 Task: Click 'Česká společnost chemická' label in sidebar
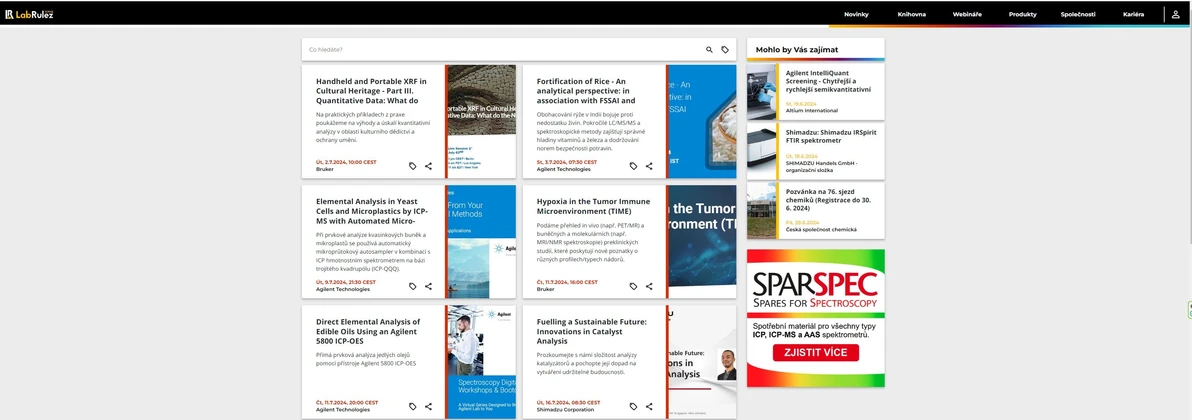pyautogui.click(x=821, y=229)
